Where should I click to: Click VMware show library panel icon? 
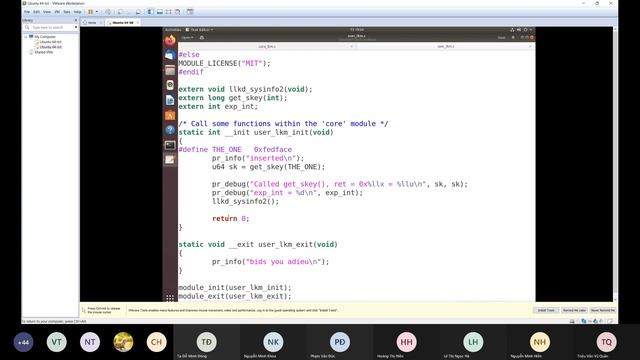[151, 12]
